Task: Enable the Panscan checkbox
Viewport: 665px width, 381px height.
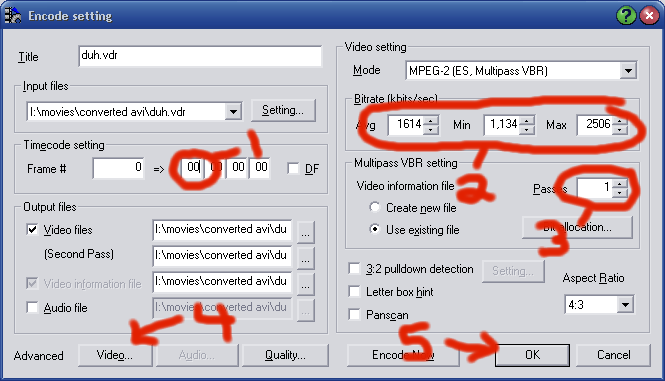Action: coord(354,314)
